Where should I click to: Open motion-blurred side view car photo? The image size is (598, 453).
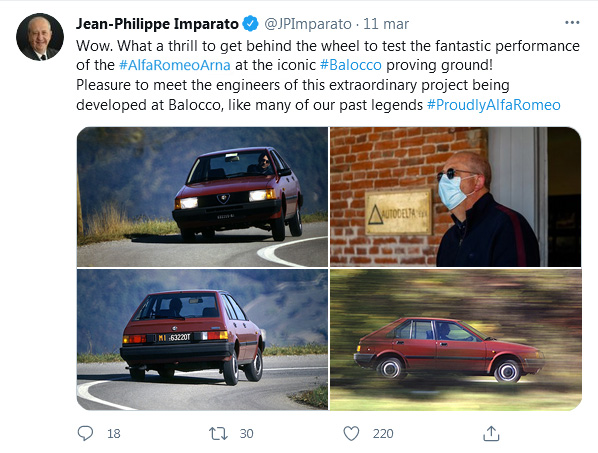tap(456, 340)
